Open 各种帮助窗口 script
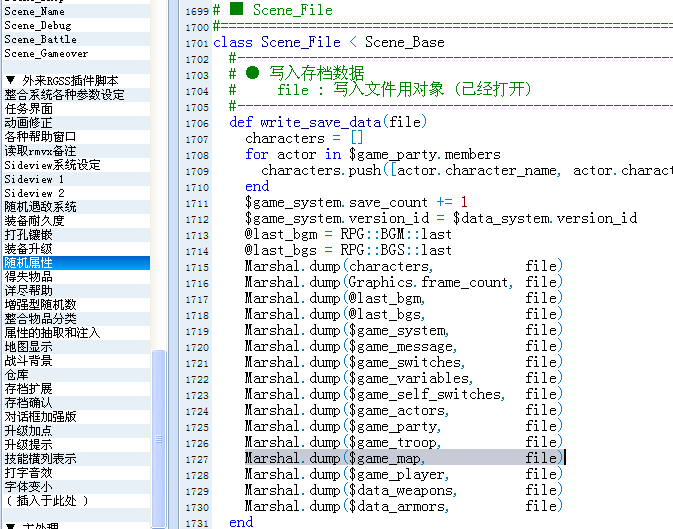 (76, 137)
